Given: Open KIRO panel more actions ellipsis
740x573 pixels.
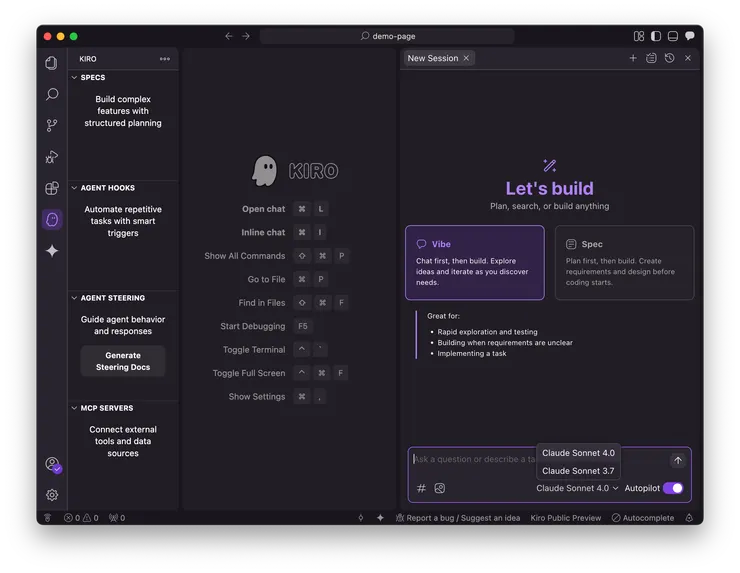Looking at the screenshot, I should click(165, 59).
